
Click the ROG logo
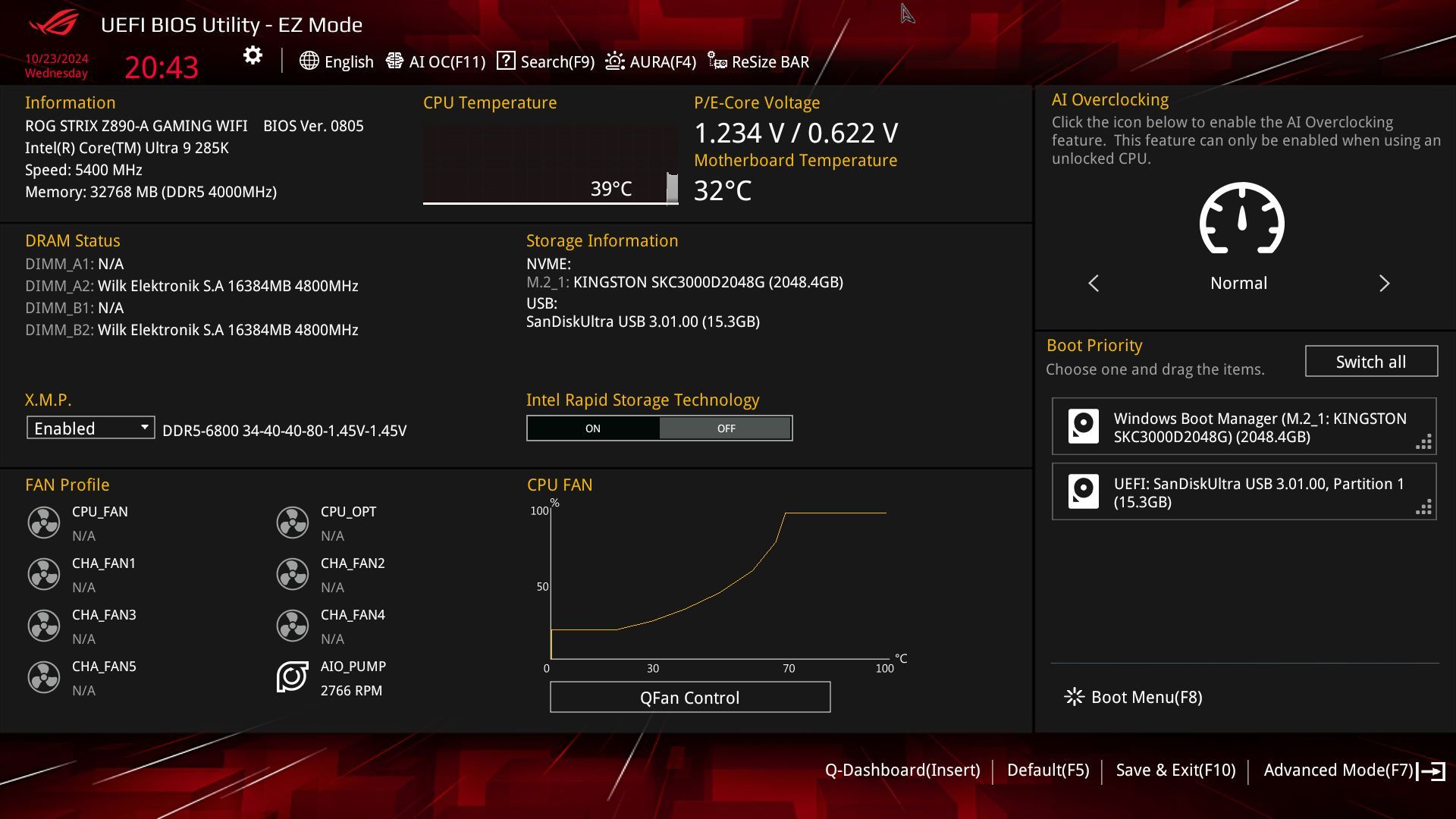[x=54, y=23]
